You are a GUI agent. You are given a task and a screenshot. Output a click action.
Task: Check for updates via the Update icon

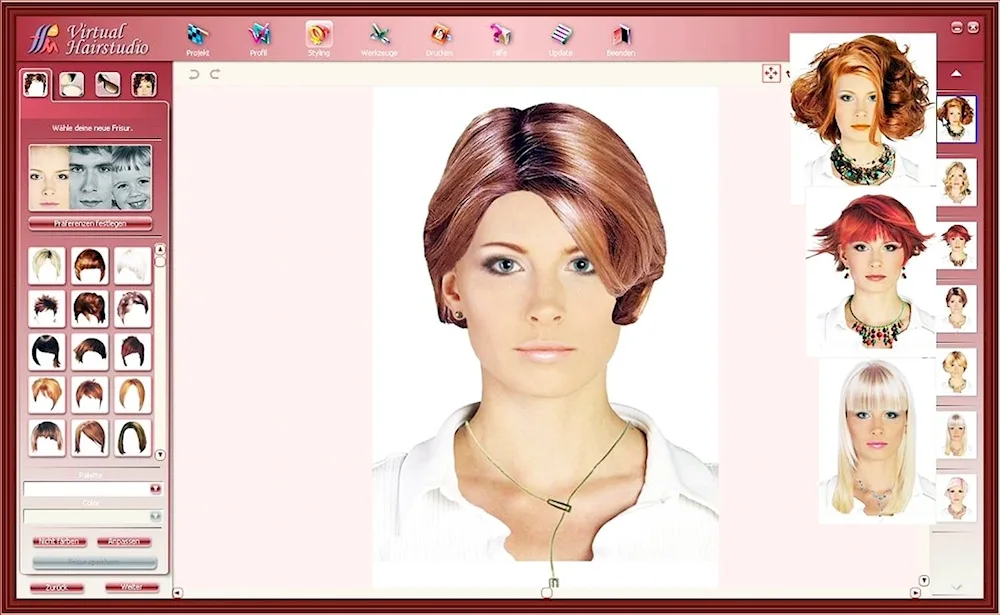[561, 37]
